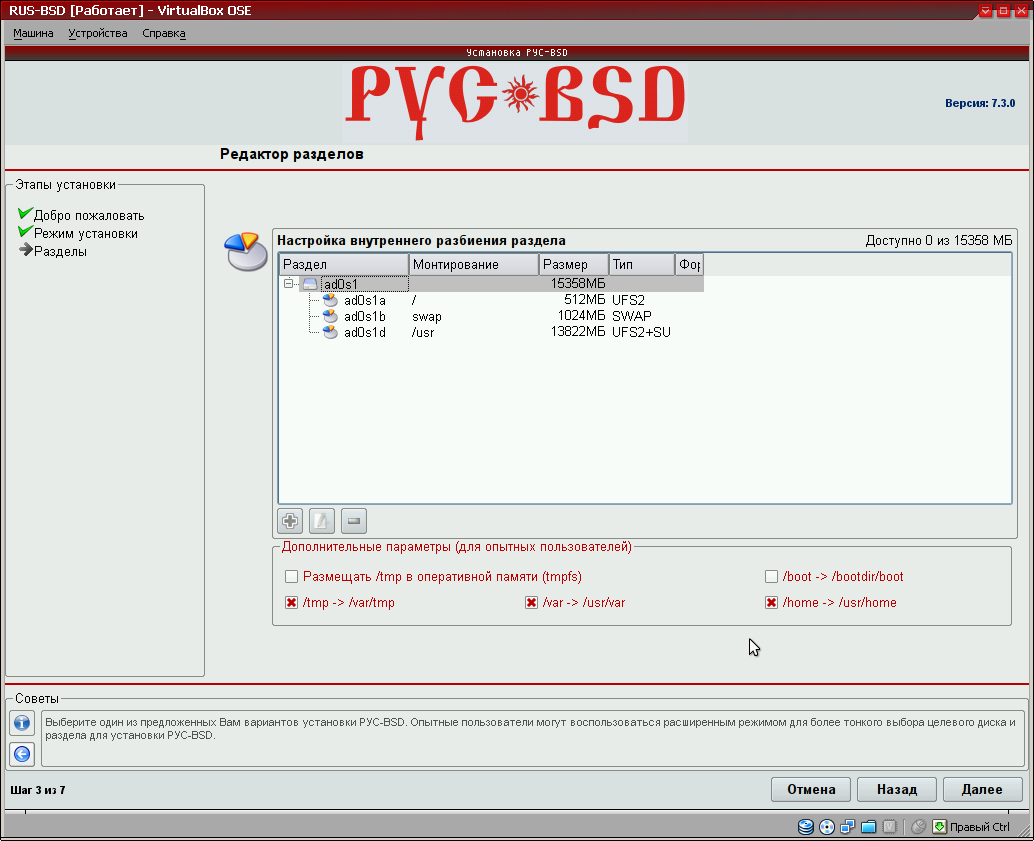Click the Далее button
Image resolution: width=1034 pixels, height=841 pixels.
[983, 790]
